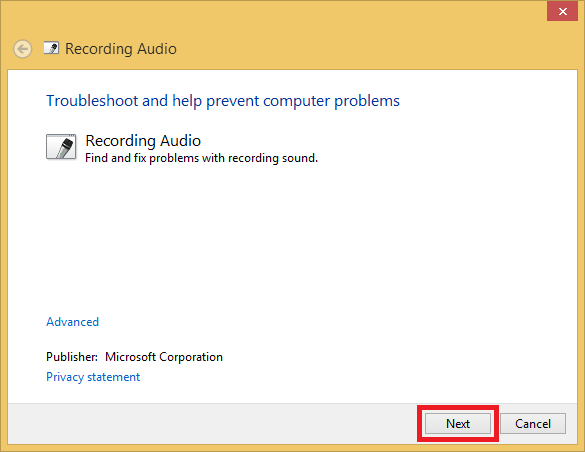Click the 'Publisher:' label
This screenshot has width=585, height=452.
point(72,357)
